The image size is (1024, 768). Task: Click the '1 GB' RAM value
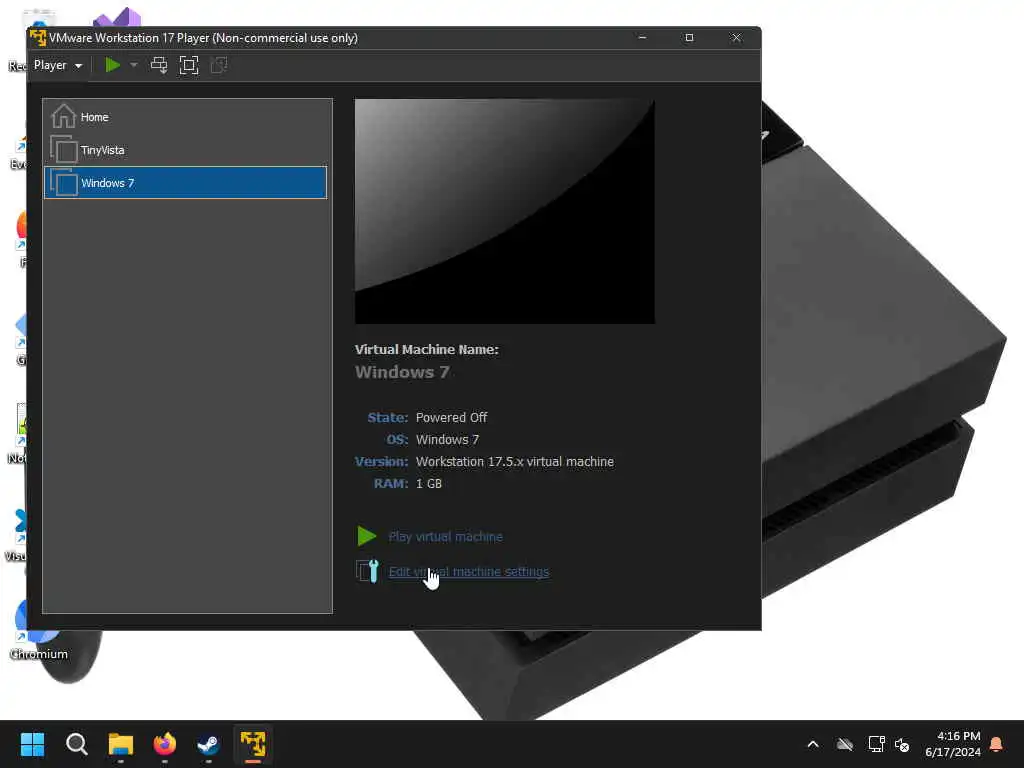pos(429,484)
